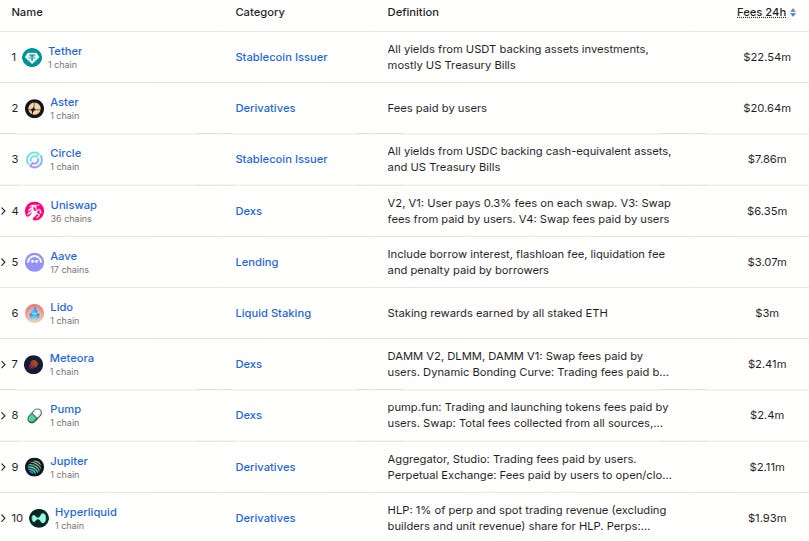809x541 pixels.
Task: Open Meteora's Dexs category link
Action: [x=249, y=364]
